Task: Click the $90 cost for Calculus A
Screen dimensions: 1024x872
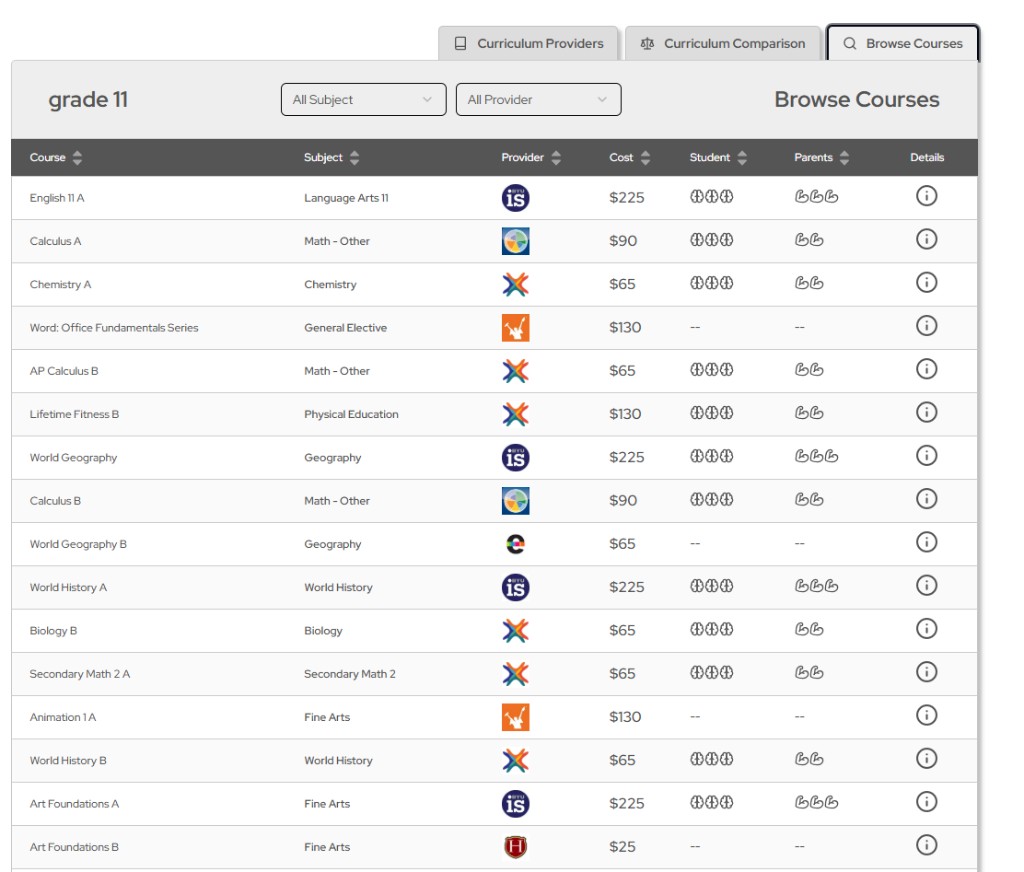Action: pos(623,241)
